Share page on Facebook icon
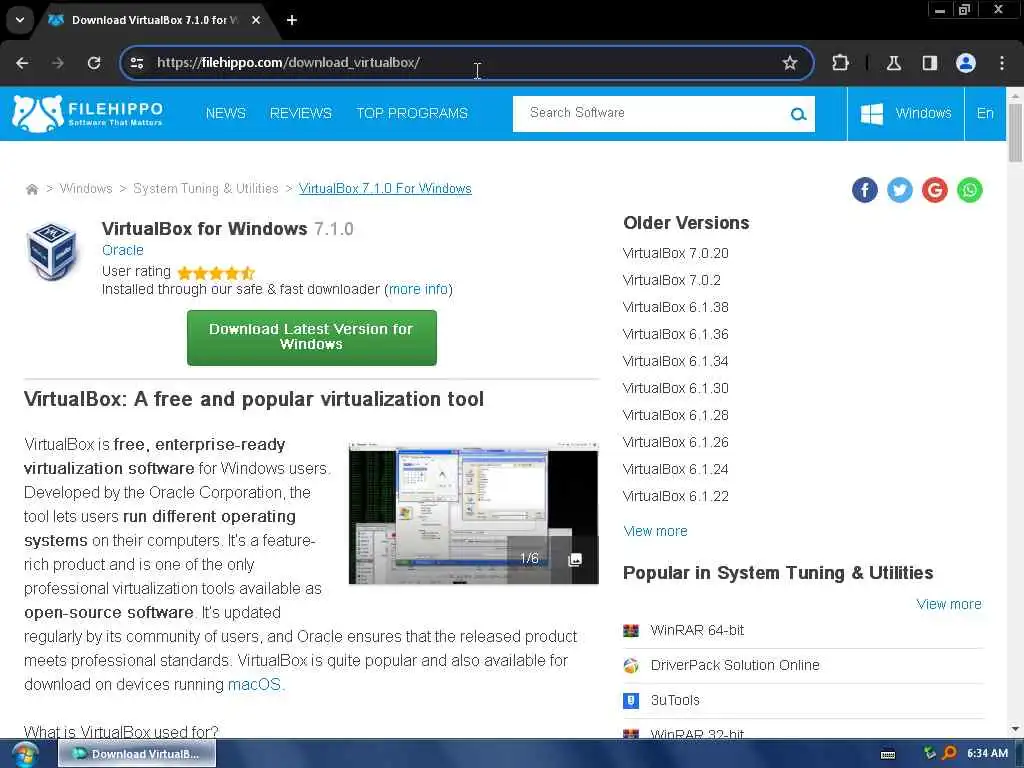 (865, 190)
